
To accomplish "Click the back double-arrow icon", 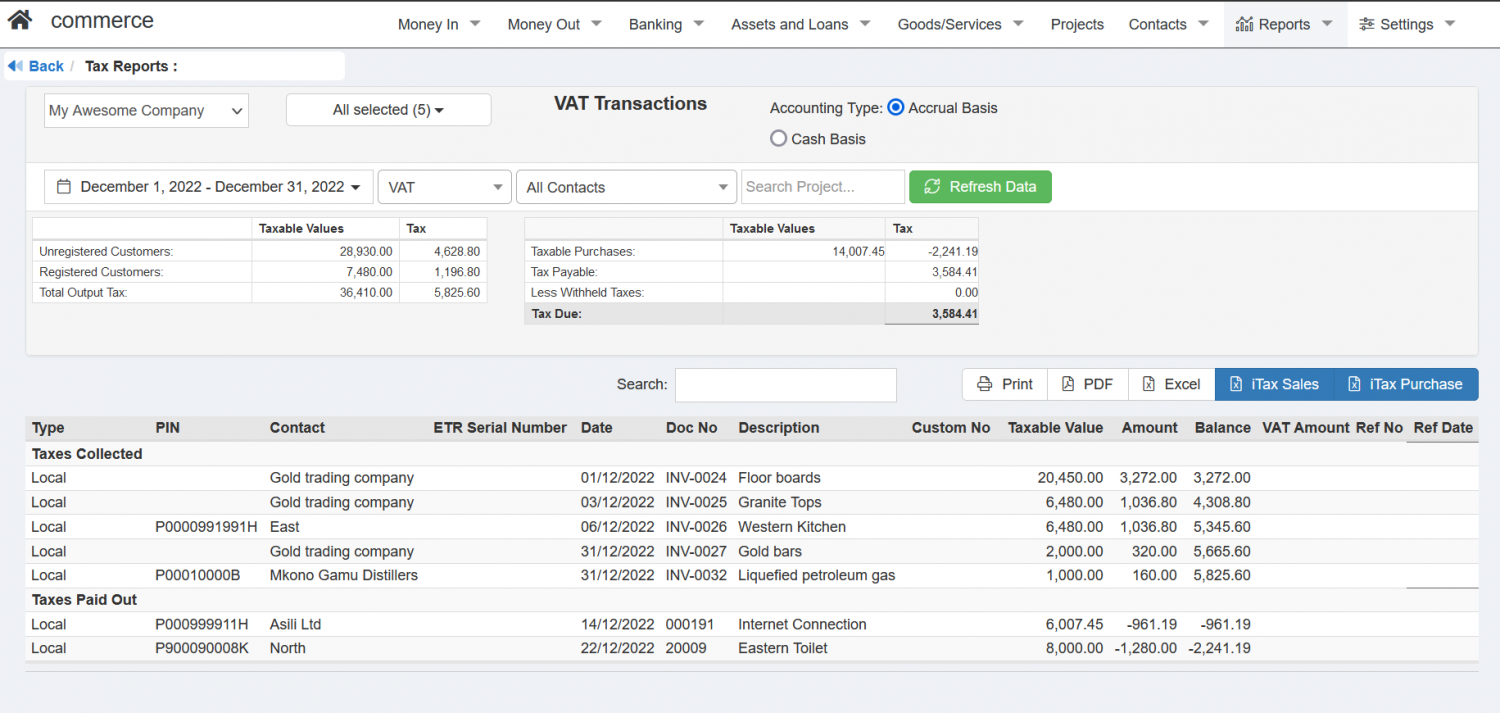I will point(15,66).
